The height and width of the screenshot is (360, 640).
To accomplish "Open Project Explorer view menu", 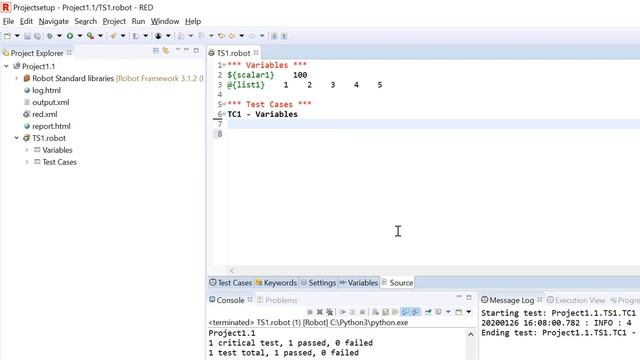I will [178, 50].
